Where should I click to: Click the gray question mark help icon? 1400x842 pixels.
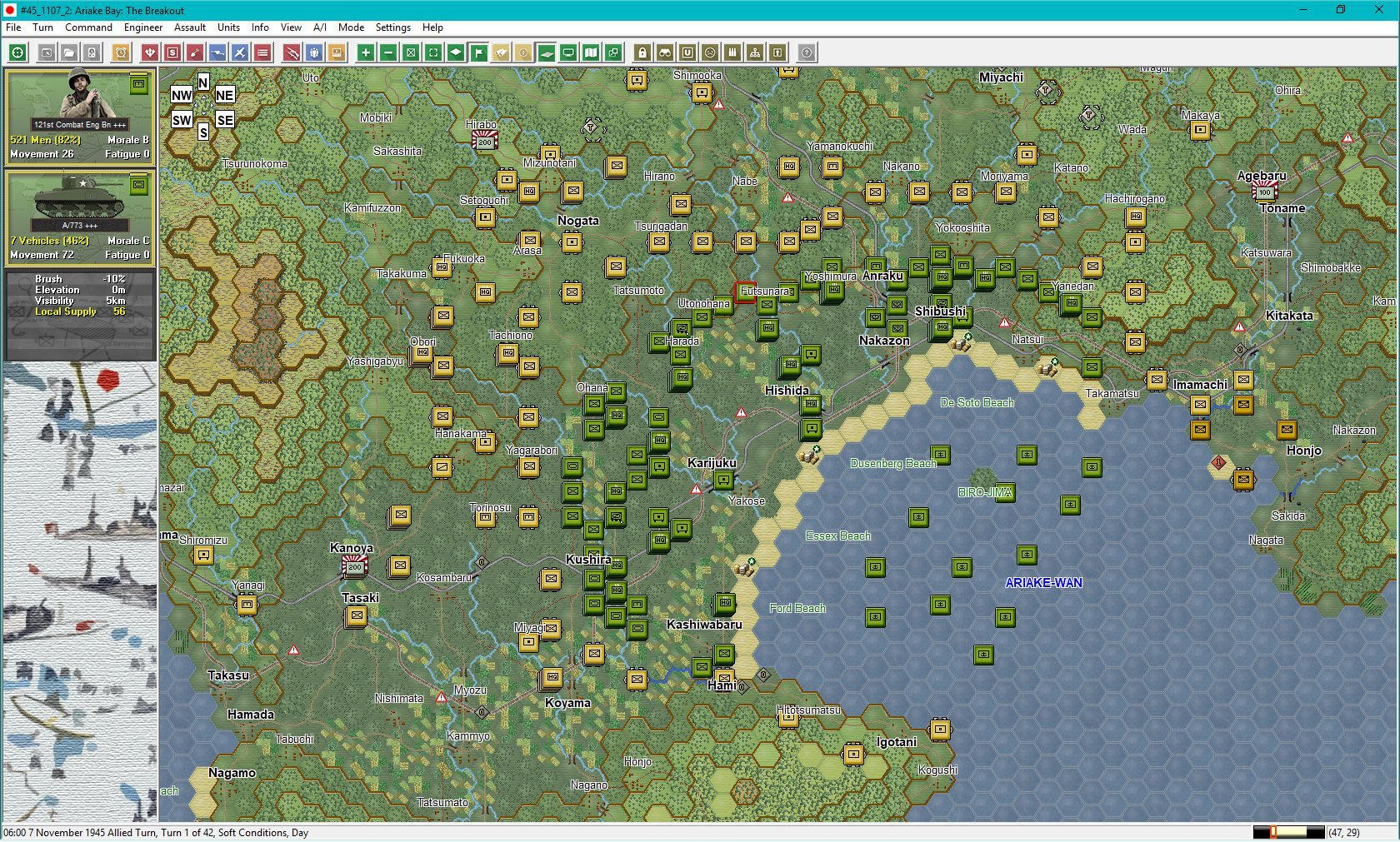[807, 53]
